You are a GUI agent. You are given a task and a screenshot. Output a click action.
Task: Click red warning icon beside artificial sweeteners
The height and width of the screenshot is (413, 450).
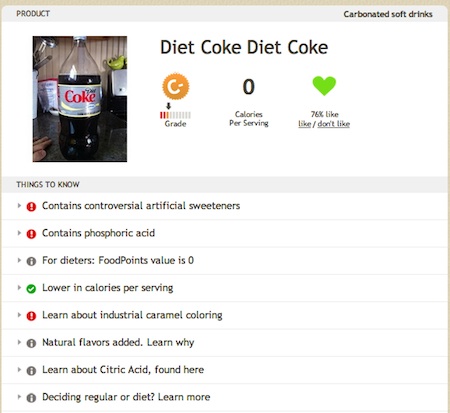(31, 206)
